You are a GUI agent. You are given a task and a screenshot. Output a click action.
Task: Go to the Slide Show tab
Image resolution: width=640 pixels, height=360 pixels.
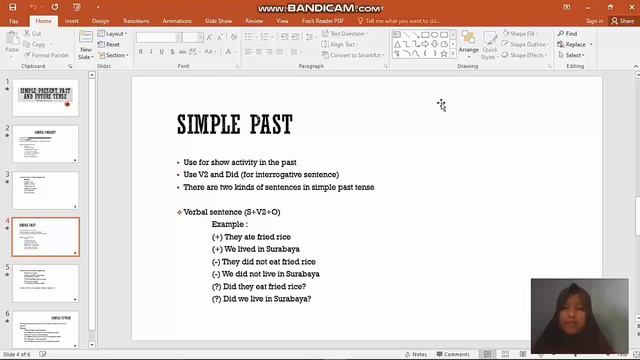click(218, 21)
